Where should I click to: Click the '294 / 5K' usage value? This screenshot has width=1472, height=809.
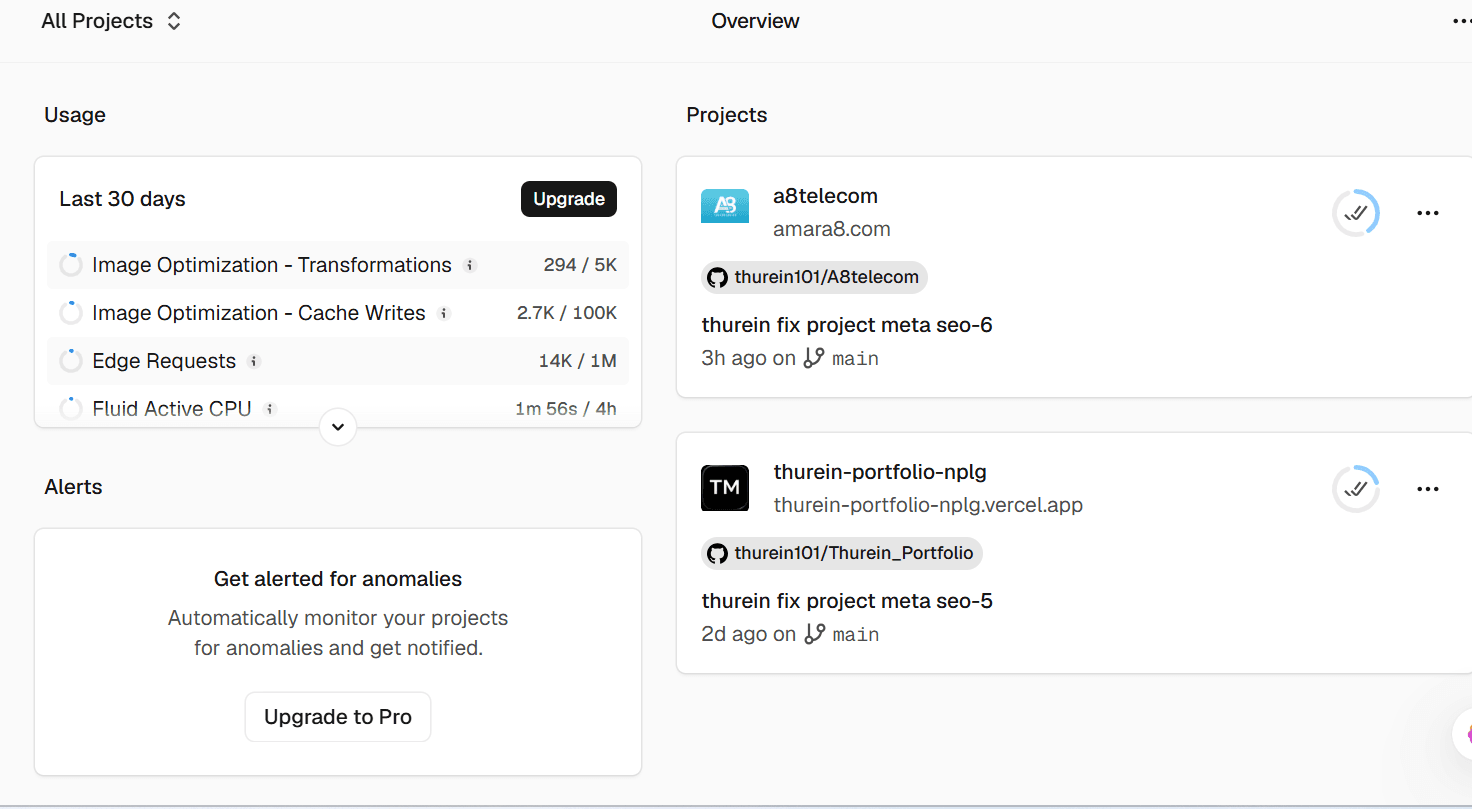click(580, 265)
